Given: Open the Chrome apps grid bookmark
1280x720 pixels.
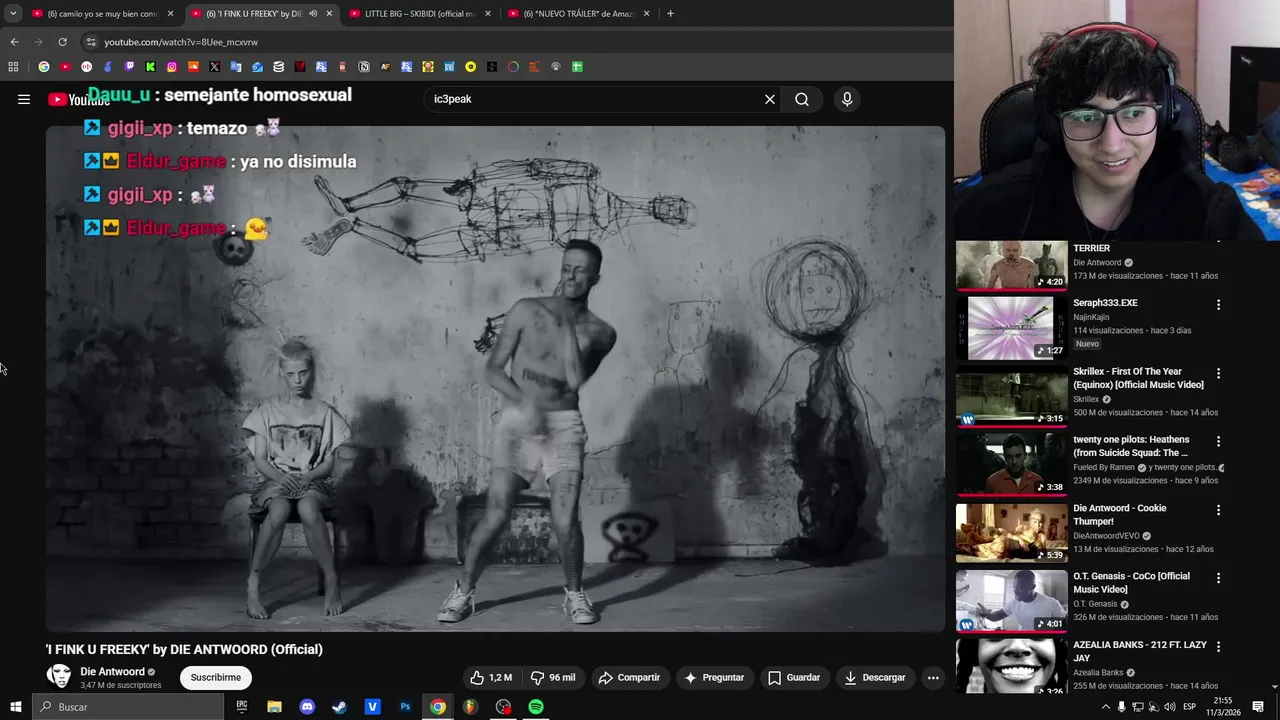Looking at the screenshot, I should tap(13, 67).
